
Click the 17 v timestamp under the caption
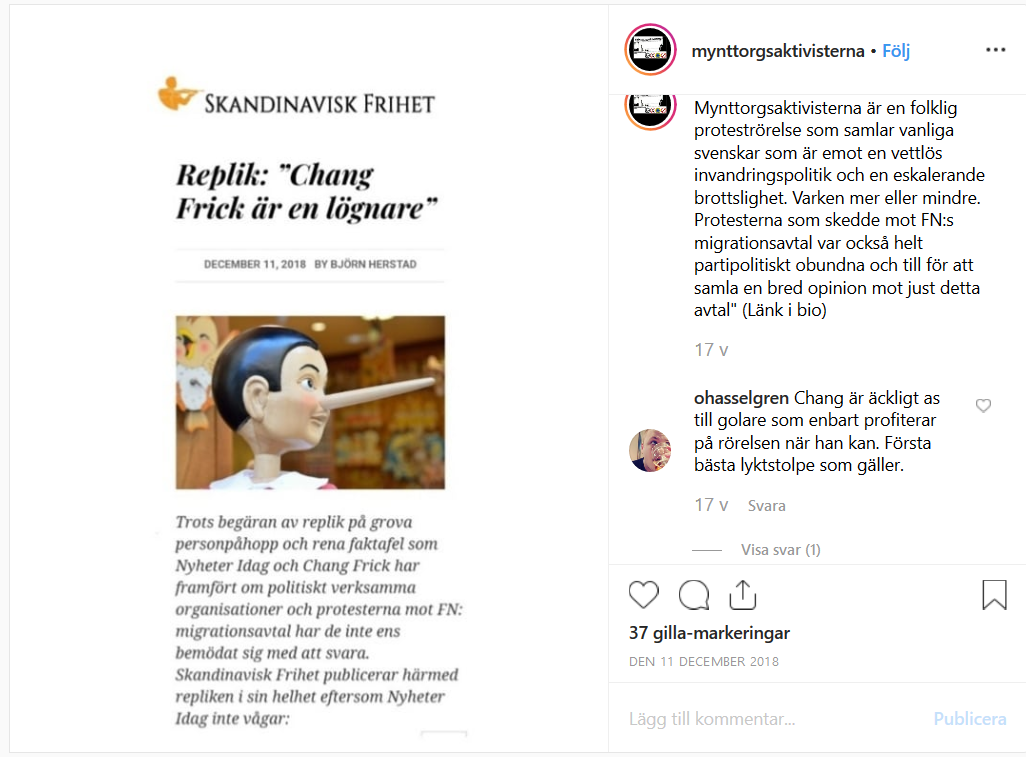coord(711,350)
